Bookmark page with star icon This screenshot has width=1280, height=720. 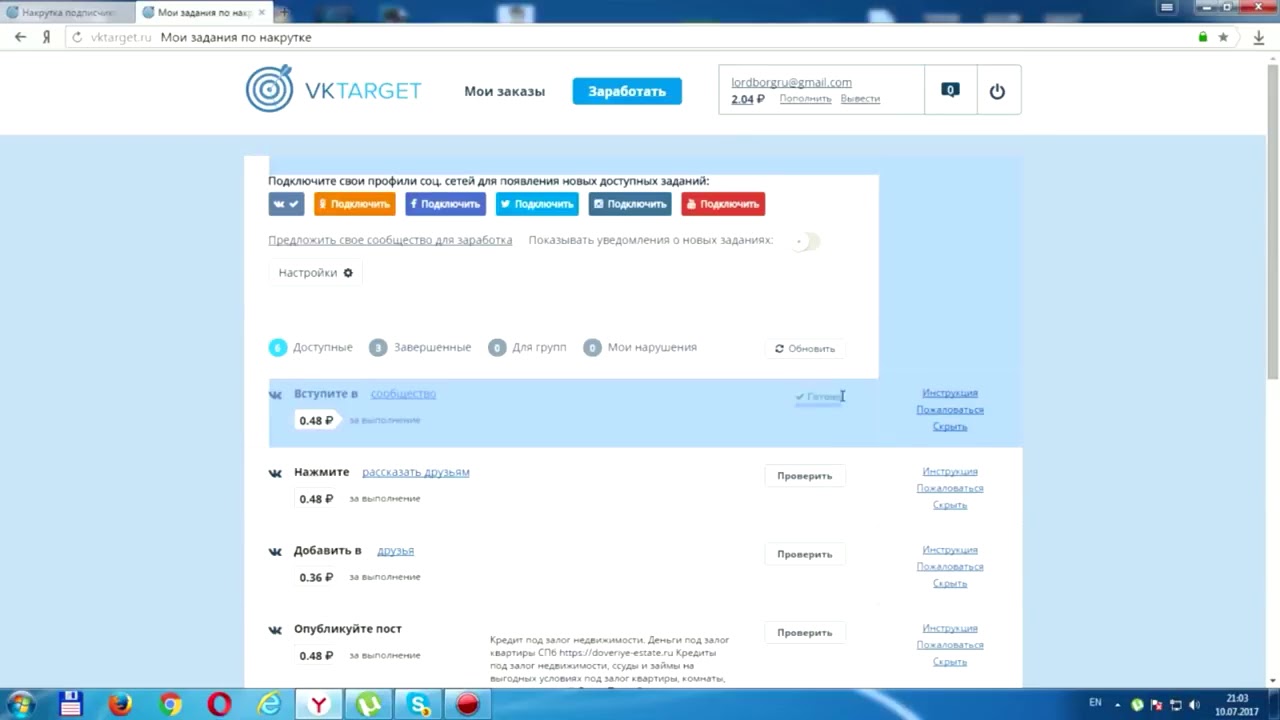click(1223, 37)
